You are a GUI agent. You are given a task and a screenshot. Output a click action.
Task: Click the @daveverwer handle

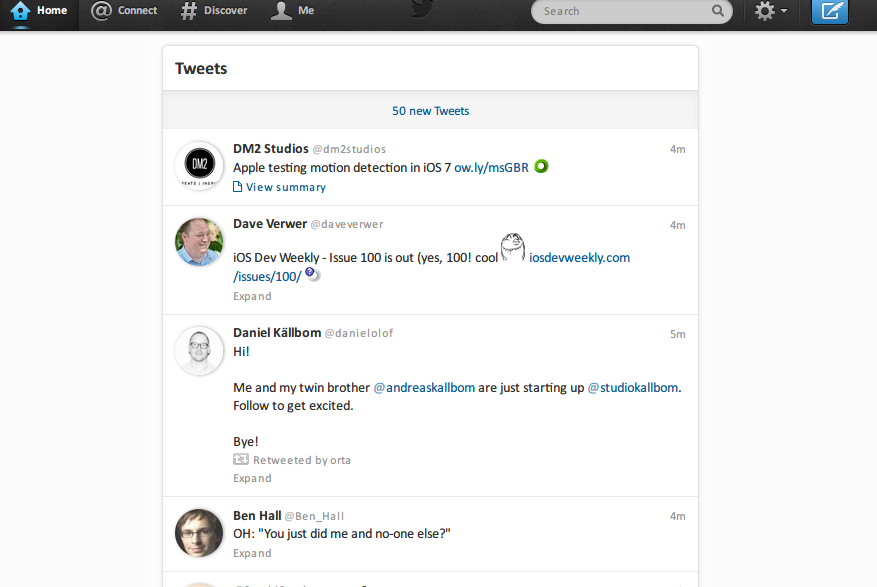click(x=347, y=224)
